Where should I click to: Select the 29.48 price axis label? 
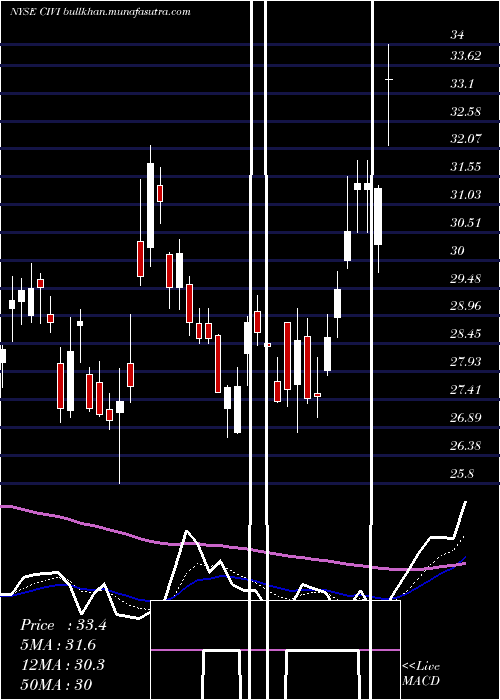pos(466,279)
